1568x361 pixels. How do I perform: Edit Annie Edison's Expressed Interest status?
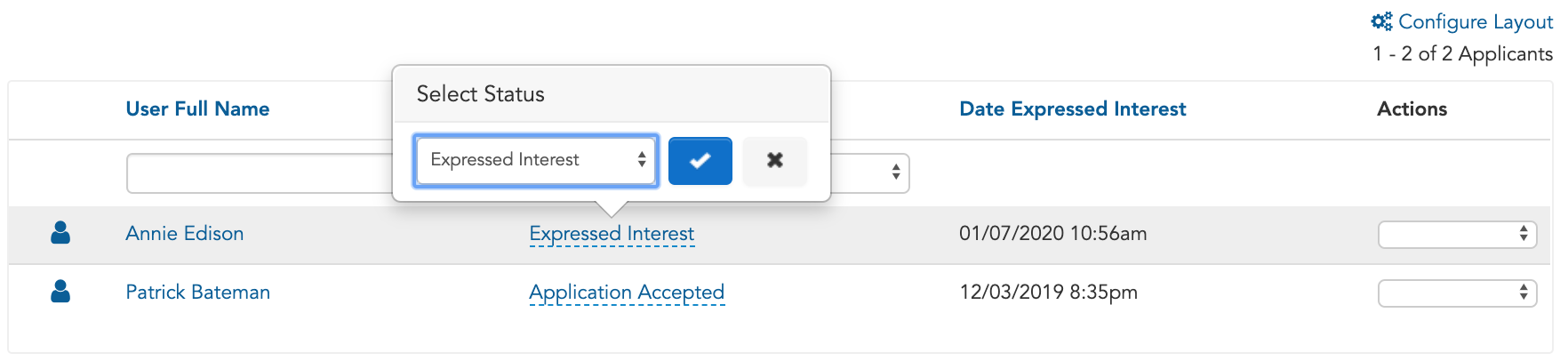612,233
